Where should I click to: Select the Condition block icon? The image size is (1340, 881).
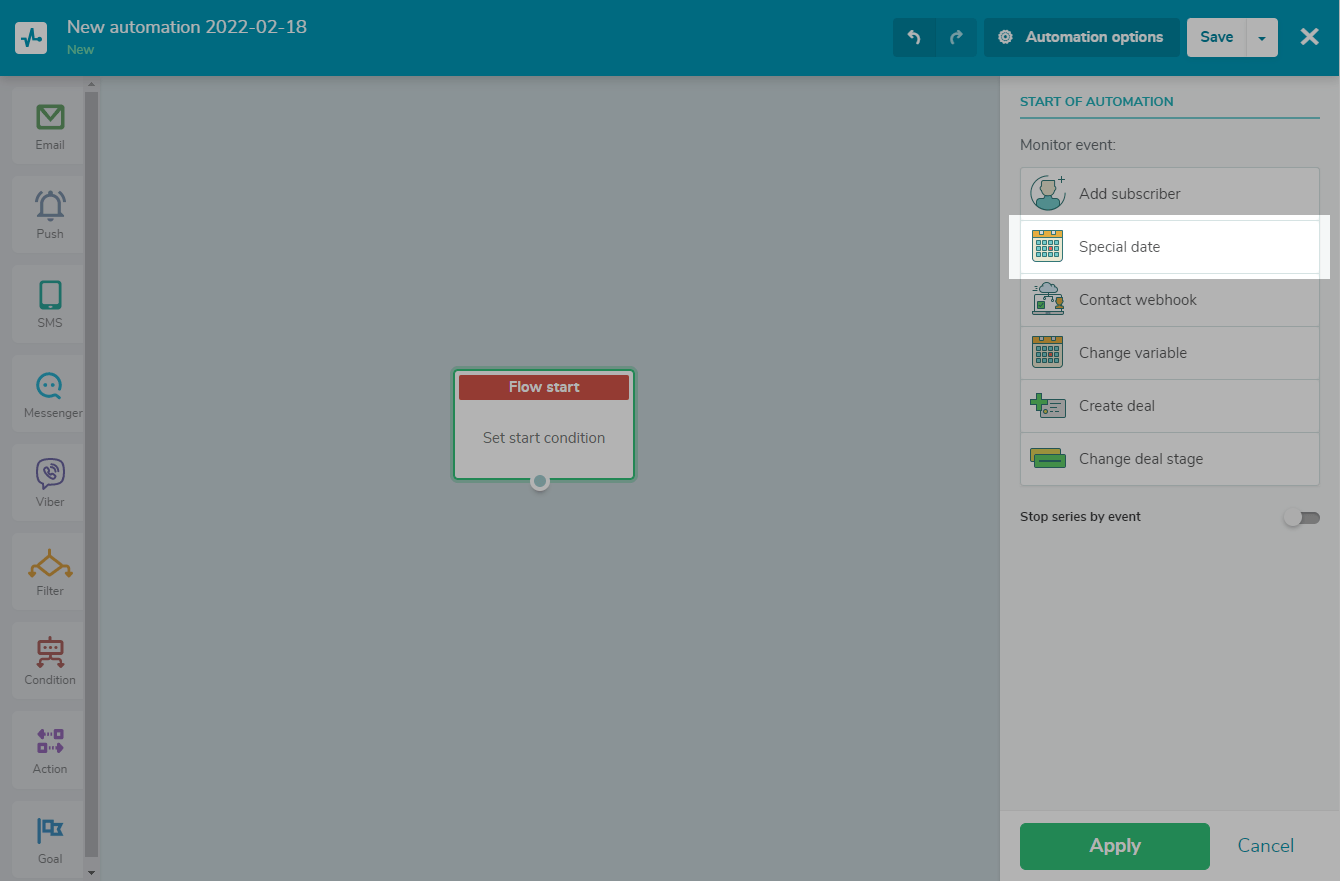[x=50, y=652]
